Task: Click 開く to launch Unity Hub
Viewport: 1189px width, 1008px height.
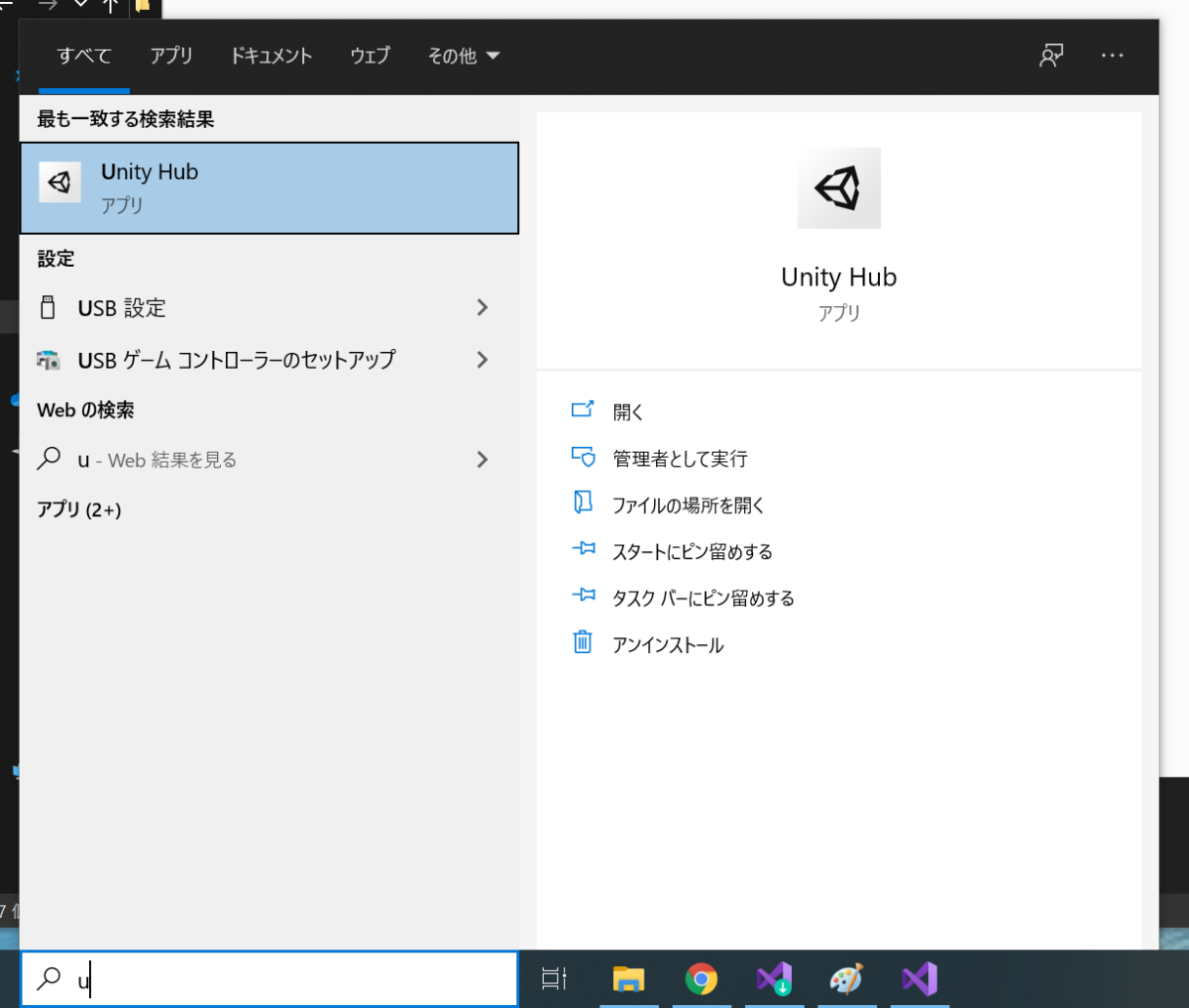Action: 628,412
